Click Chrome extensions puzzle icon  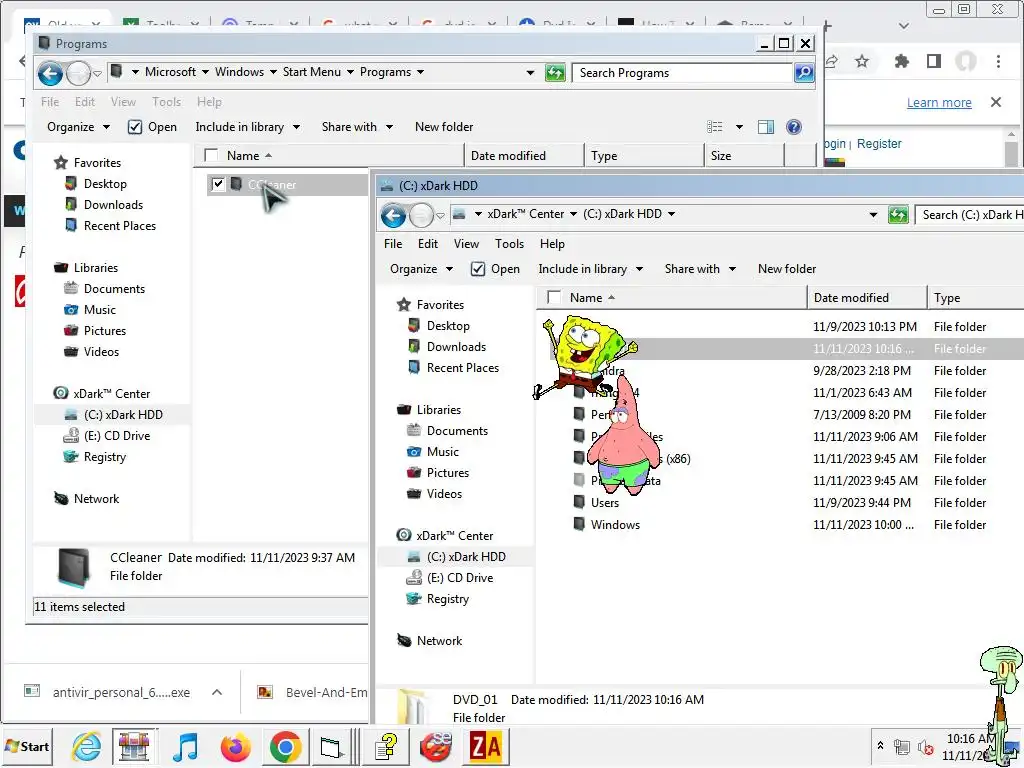[x=901, y=61]
